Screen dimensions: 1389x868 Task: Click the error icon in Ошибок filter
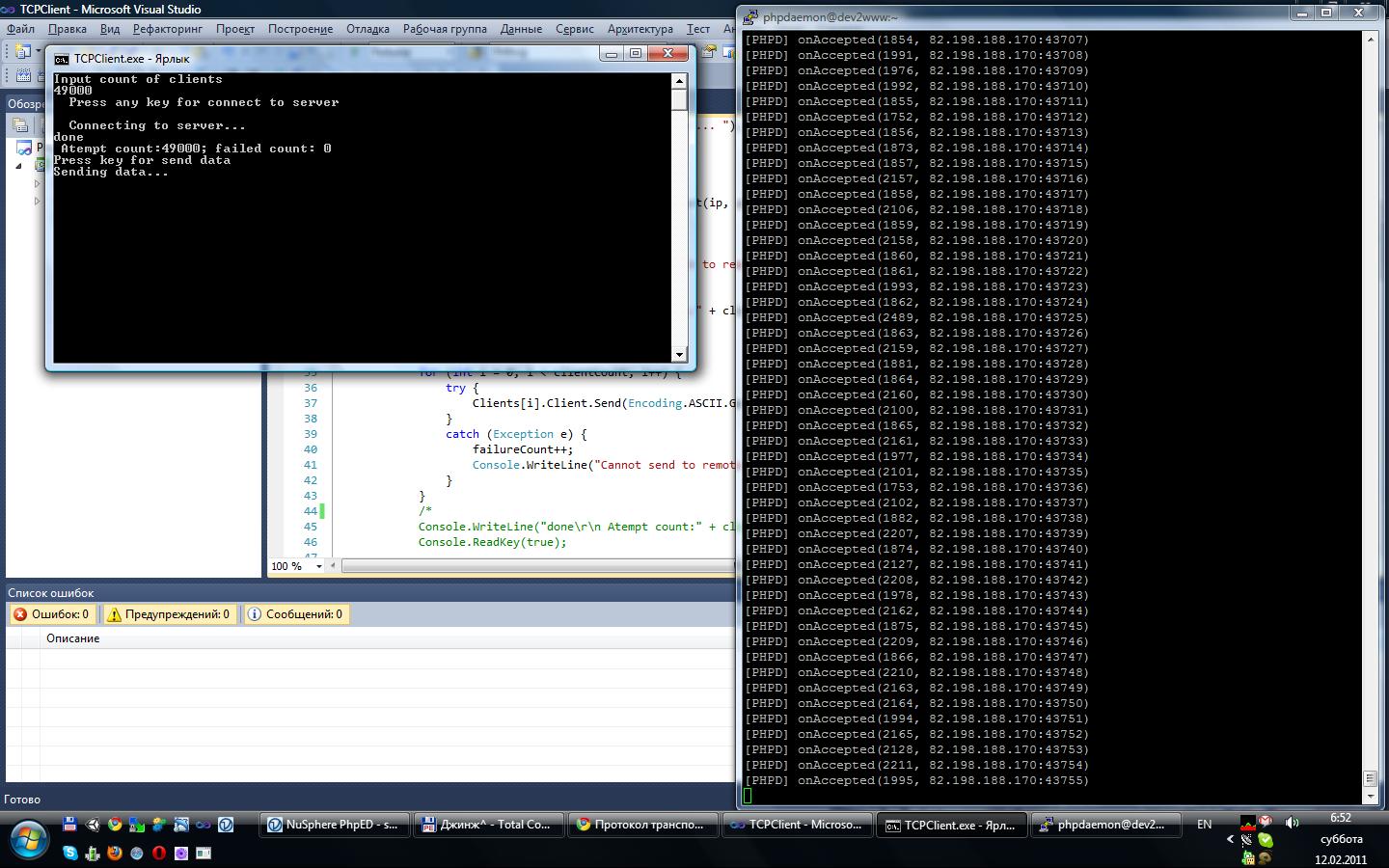pos(20,614)
